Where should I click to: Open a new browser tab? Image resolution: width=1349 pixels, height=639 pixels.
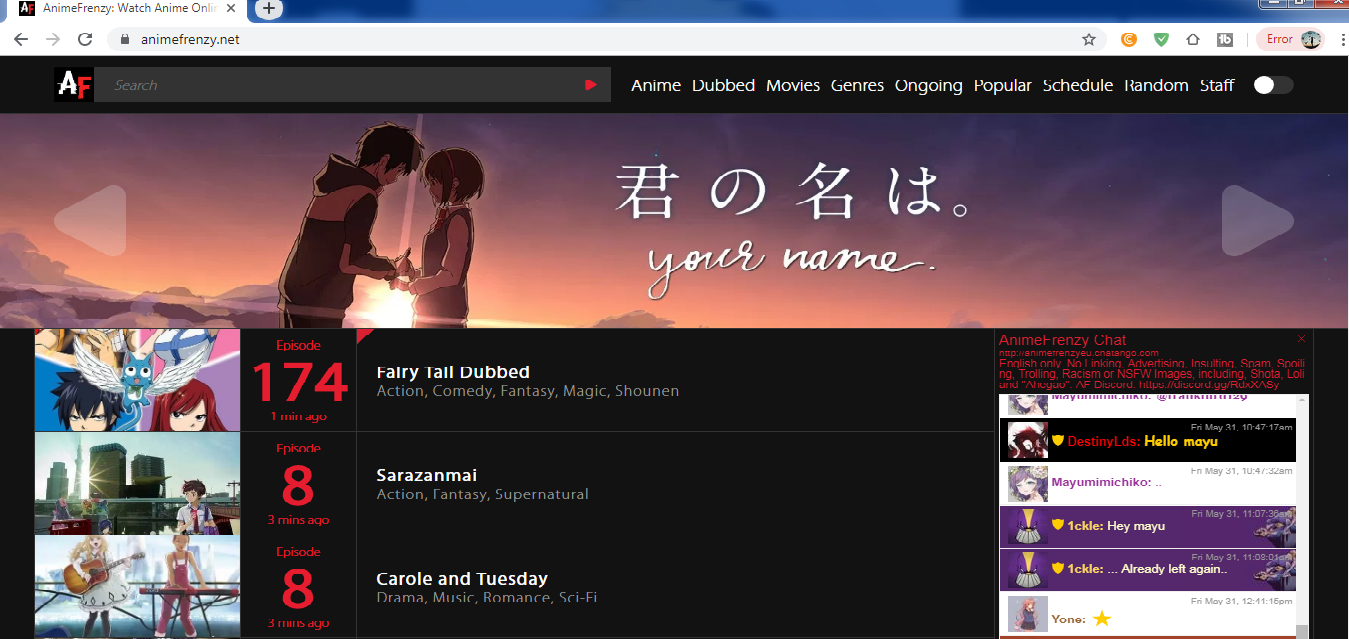tap(269, 8)
